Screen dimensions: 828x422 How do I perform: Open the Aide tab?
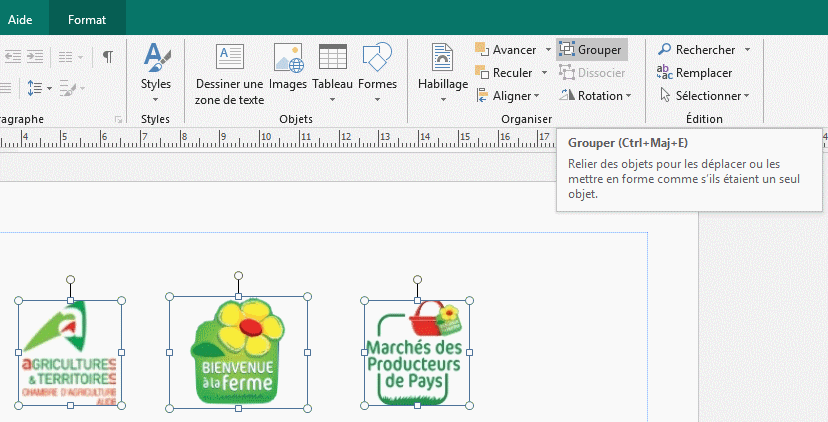[20, 19]
